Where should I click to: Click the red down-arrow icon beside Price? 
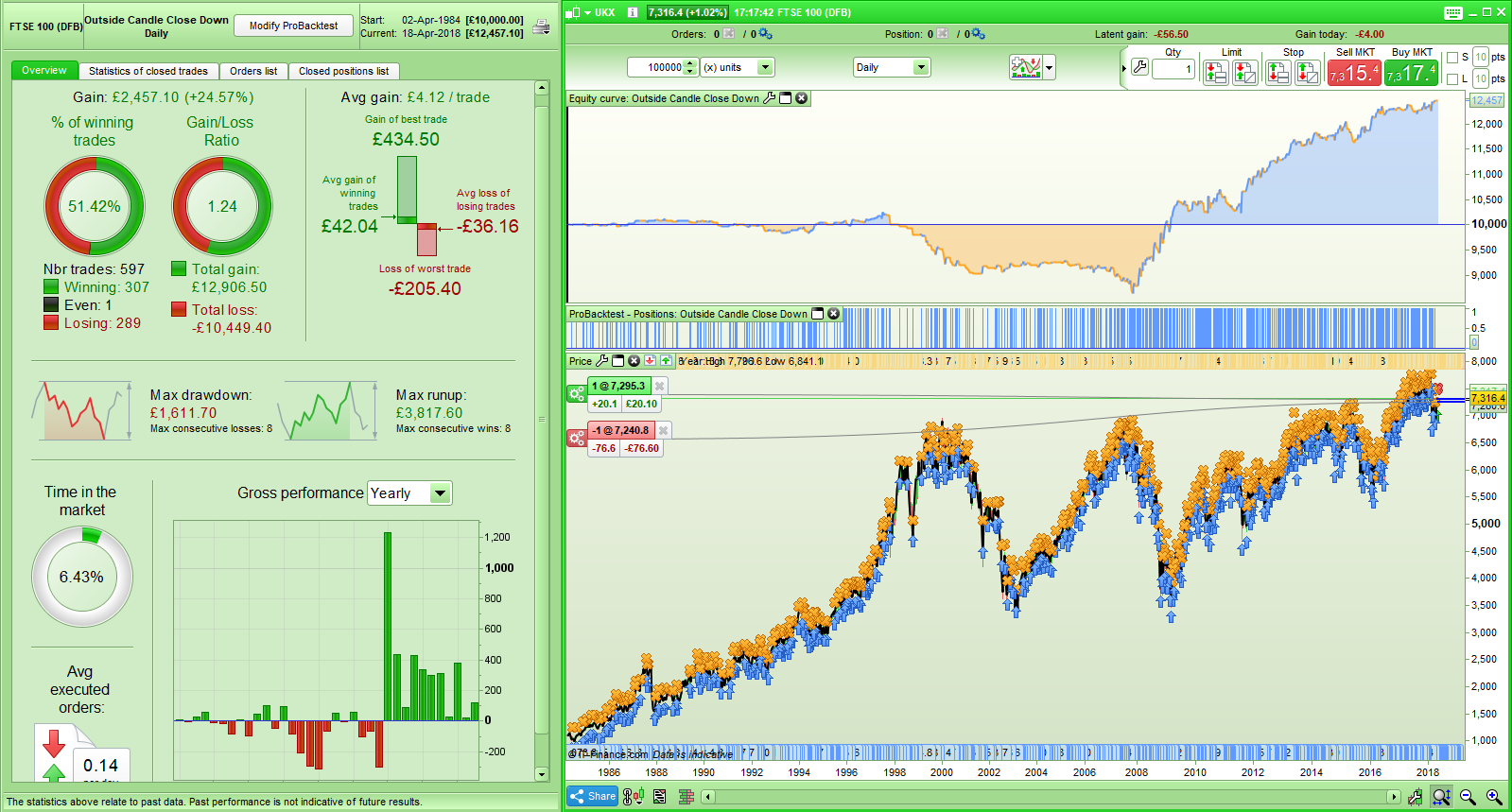(651, 361)
